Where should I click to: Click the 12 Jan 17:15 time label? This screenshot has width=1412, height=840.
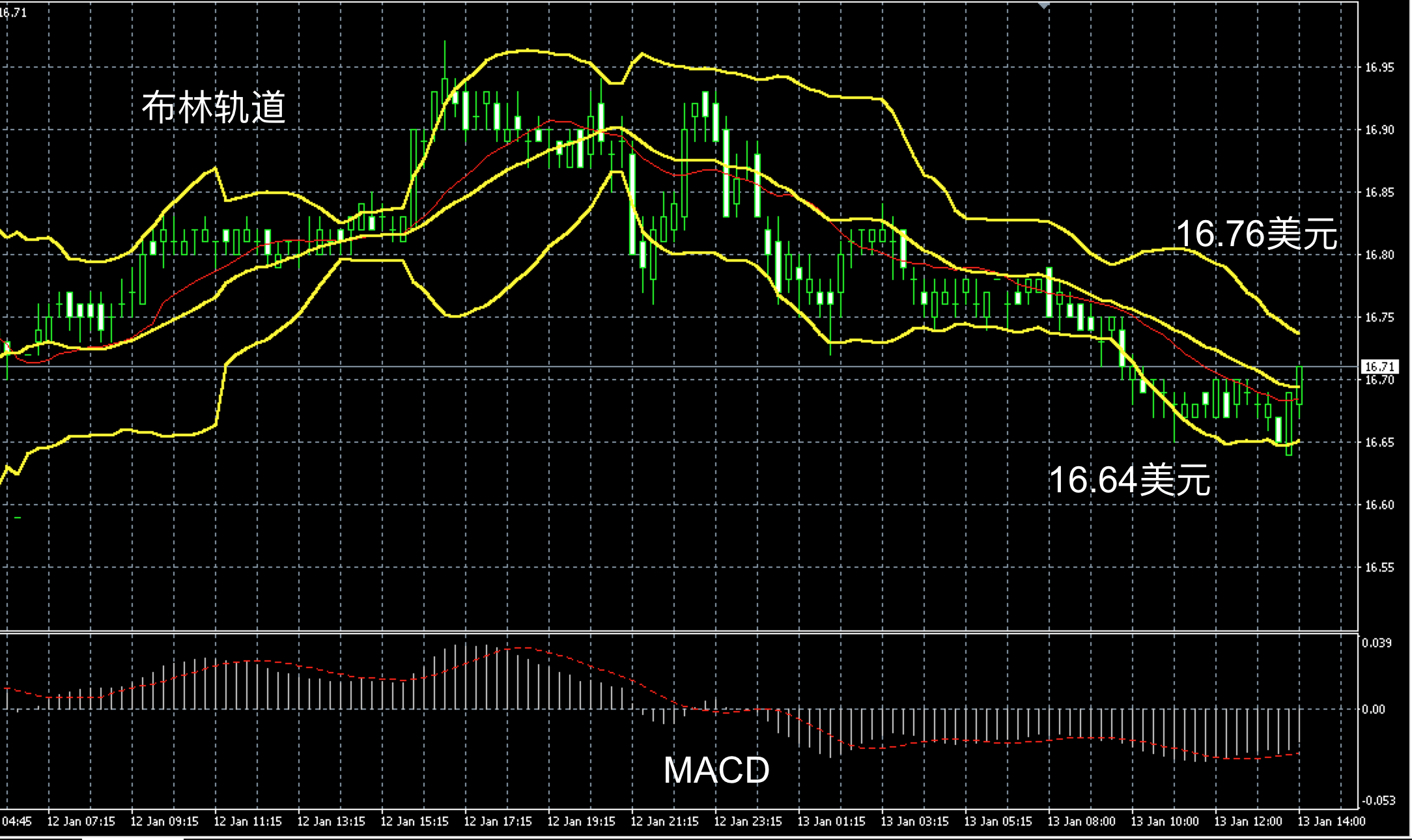[x=498, y=822]
